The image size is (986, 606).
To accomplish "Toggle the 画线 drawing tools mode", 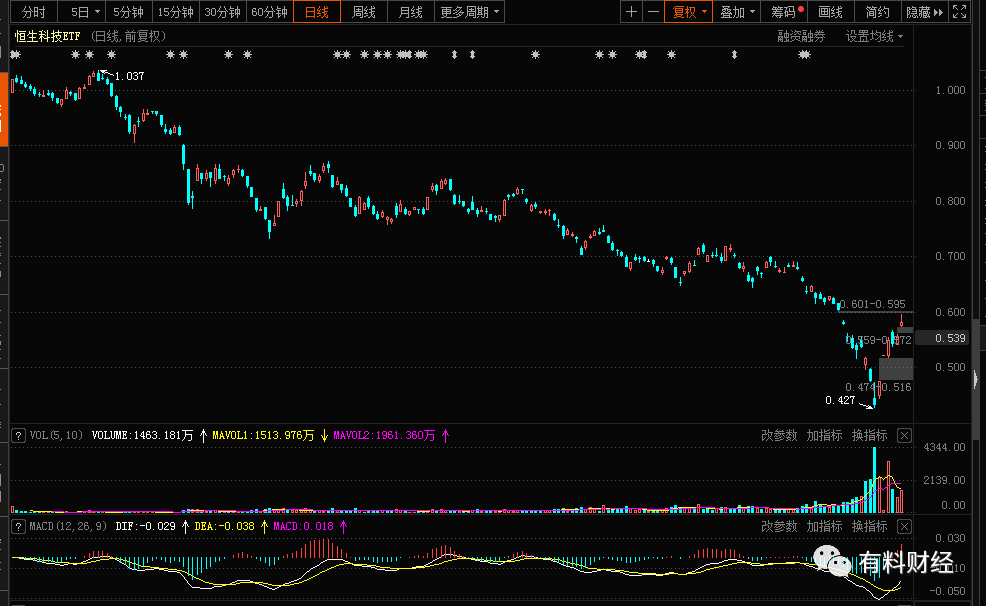I will tap(830, 12).
